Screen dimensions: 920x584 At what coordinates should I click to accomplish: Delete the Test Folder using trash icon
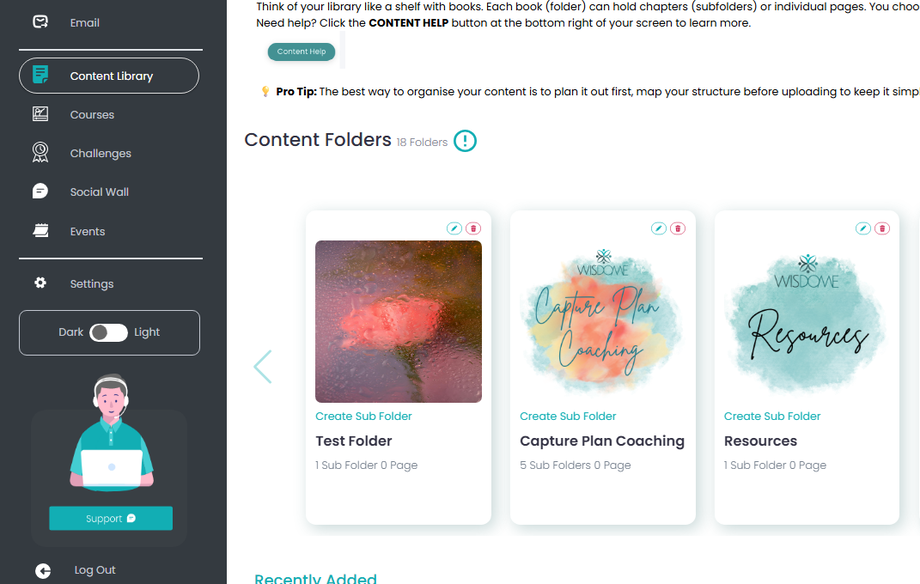pyautogui.click(x=473, y=229)
